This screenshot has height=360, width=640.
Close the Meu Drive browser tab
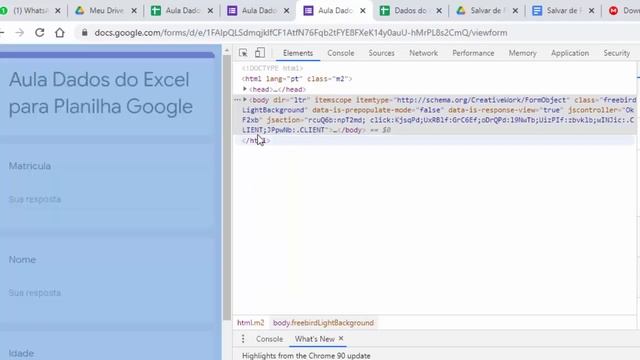(x=134, y=11)
